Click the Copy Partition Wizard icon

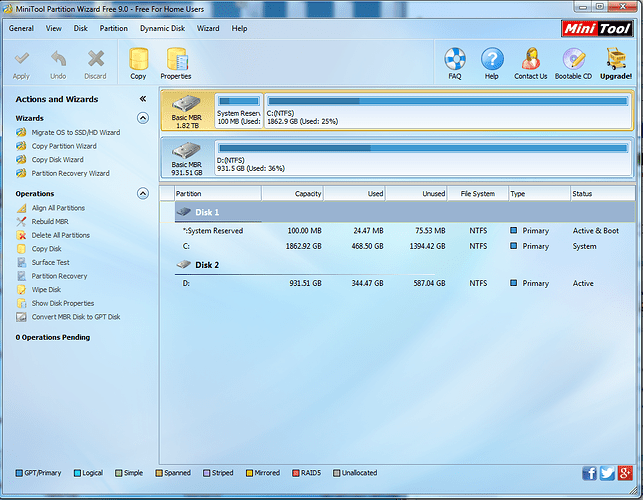click(21, 146)
